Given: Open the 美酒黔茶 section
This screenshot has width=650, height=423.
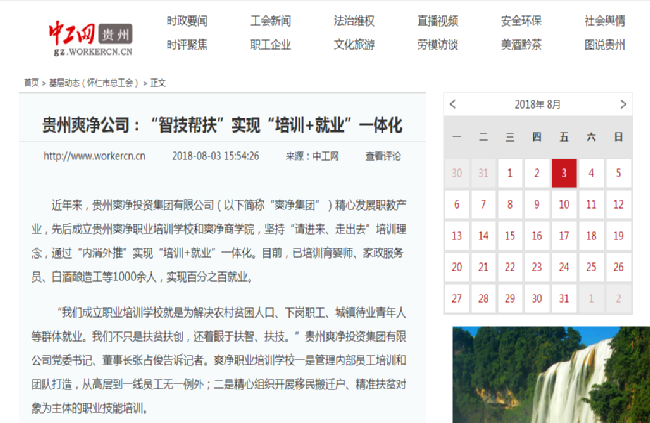Looking at the screenshot, I should tap(521, 44).
